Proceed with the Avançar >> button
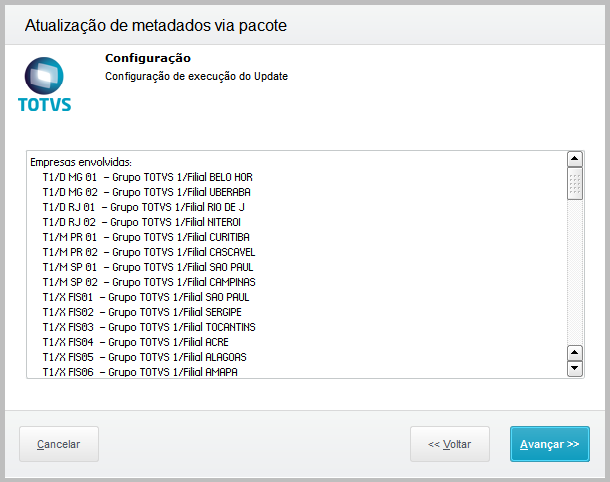The image size is (610, 482). [549, 443]
